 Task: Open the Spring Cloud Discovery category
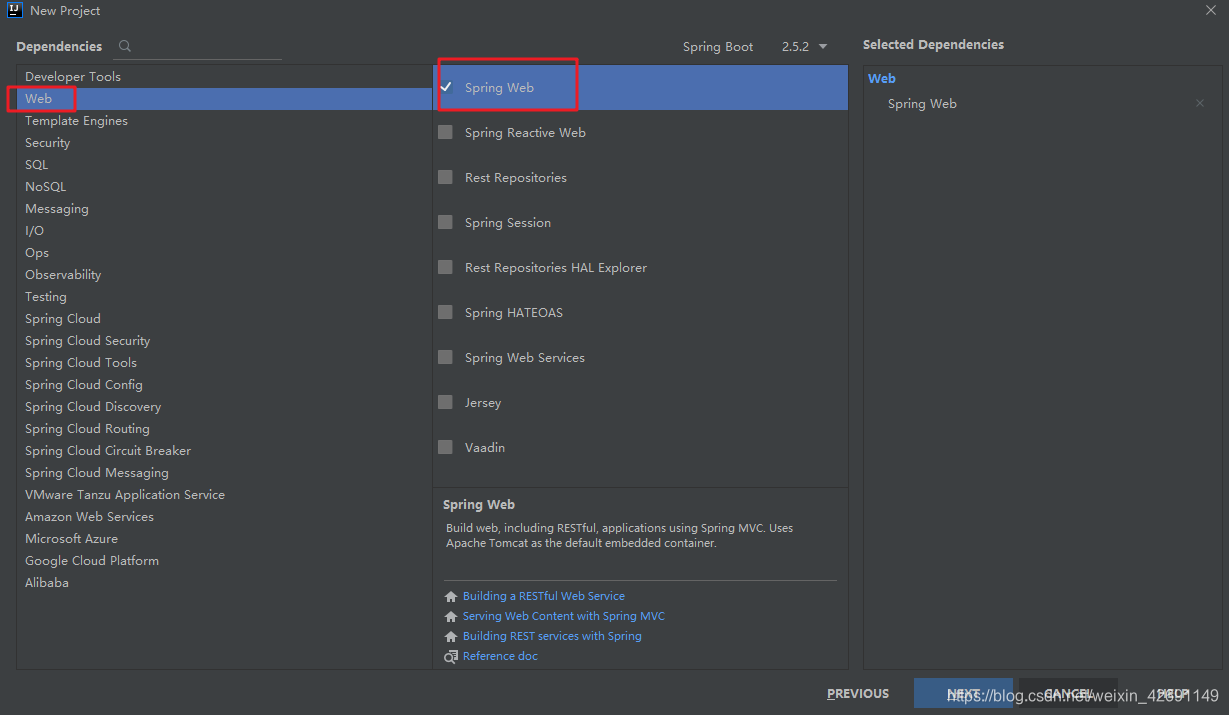224,407
